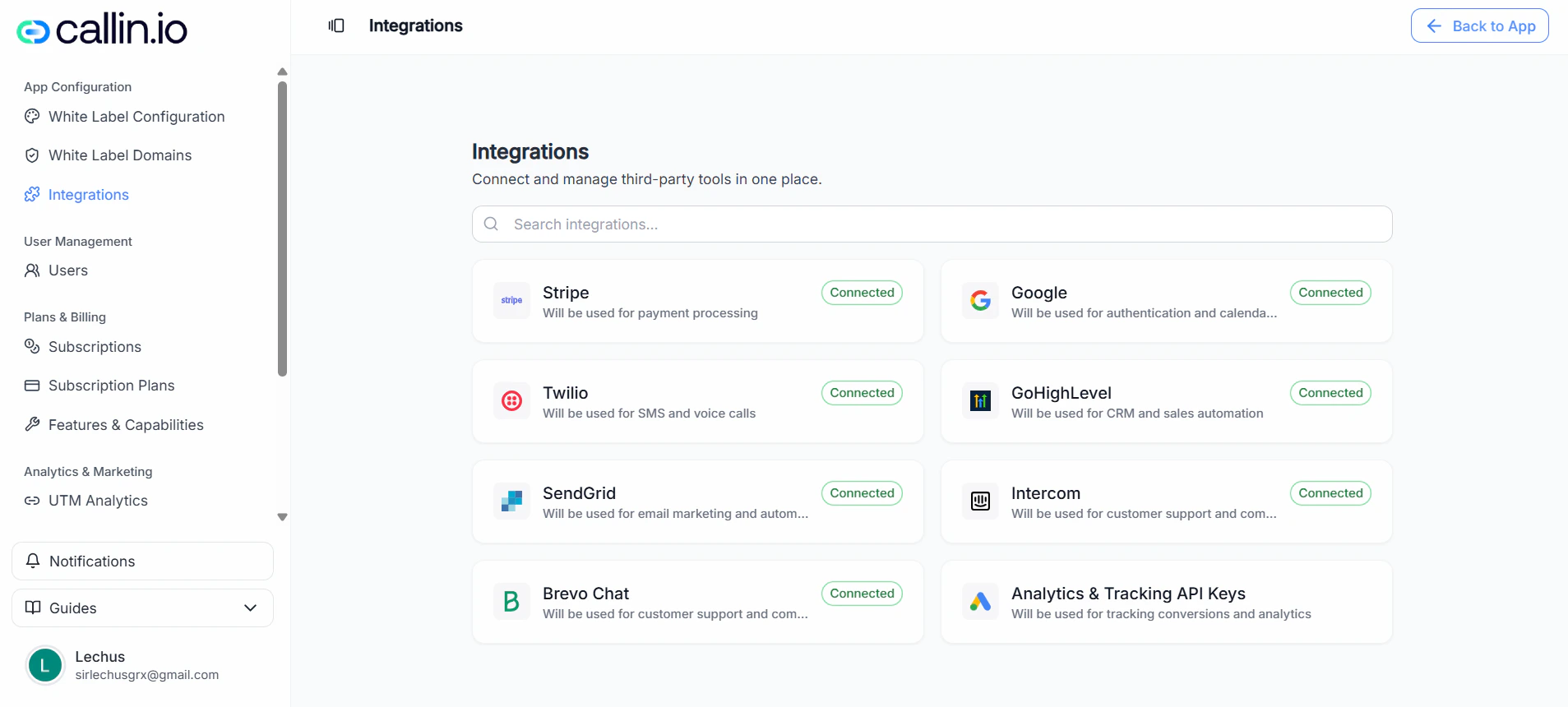Click the sidebar scroll up arrow
1568x707 pixels.
(x=282, y=72)
